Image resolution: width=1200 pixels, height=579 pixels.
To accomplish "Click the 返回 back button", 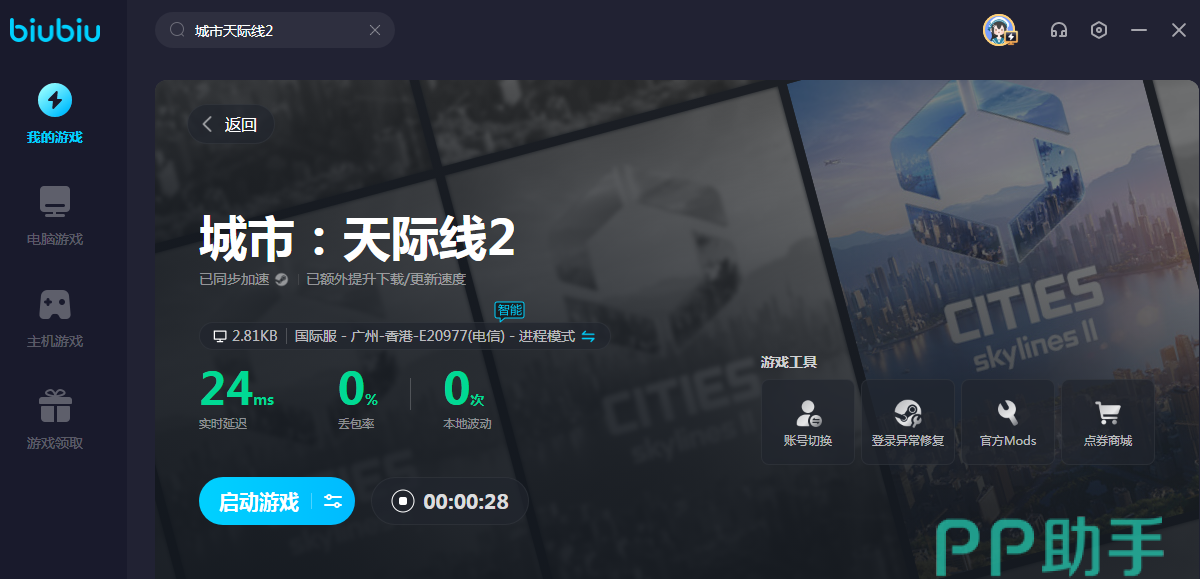I will [230, 124].
